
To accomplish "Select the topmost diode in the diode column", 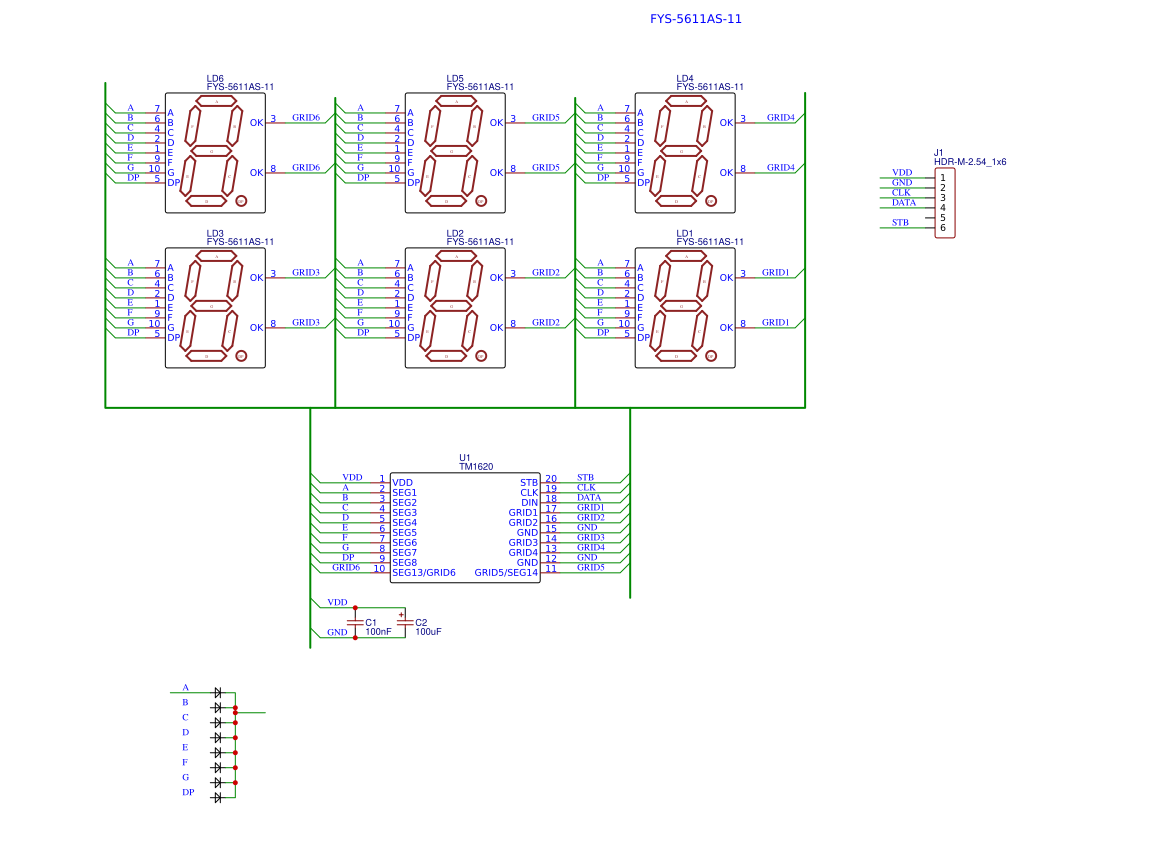I will (218, 691).
